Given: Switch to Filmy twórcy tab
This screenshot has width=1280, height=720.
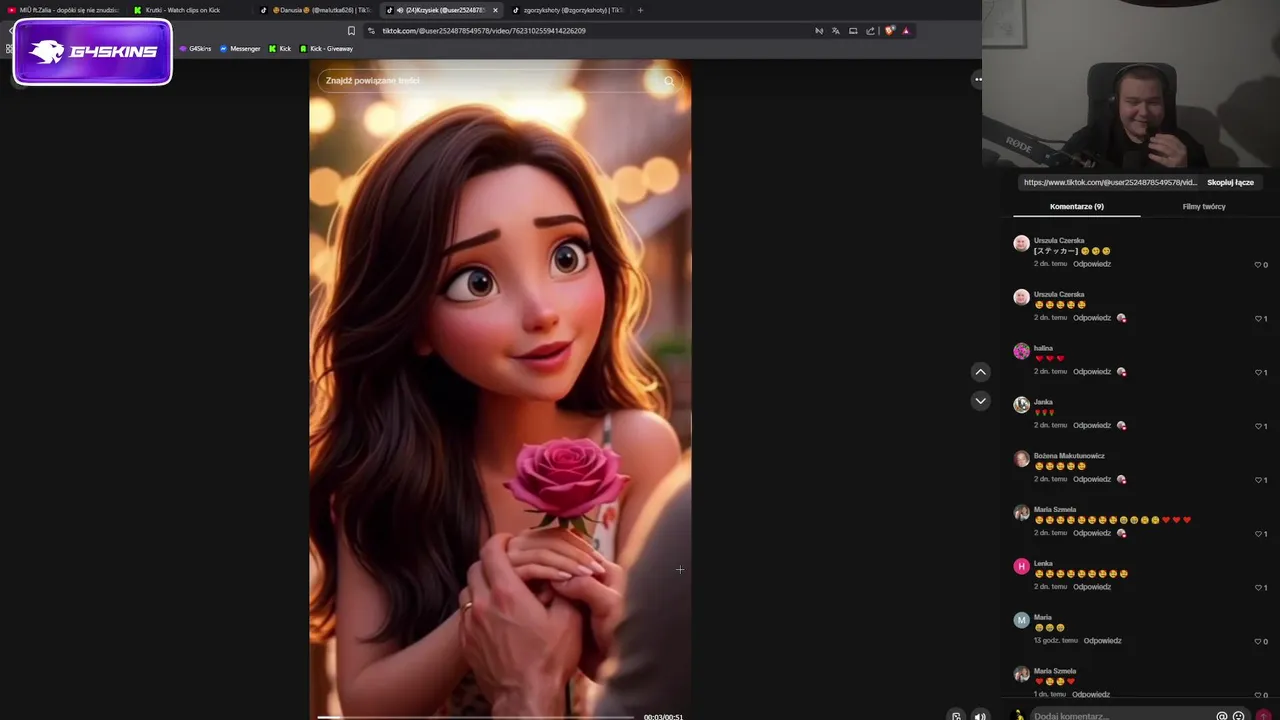Looking at the screenshot, I should (1204, 206).
